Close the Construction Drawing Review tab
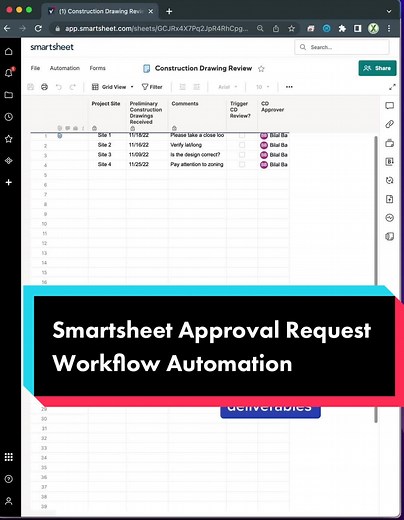The width and height of the screenshot is (404, 520). [151, 11]
